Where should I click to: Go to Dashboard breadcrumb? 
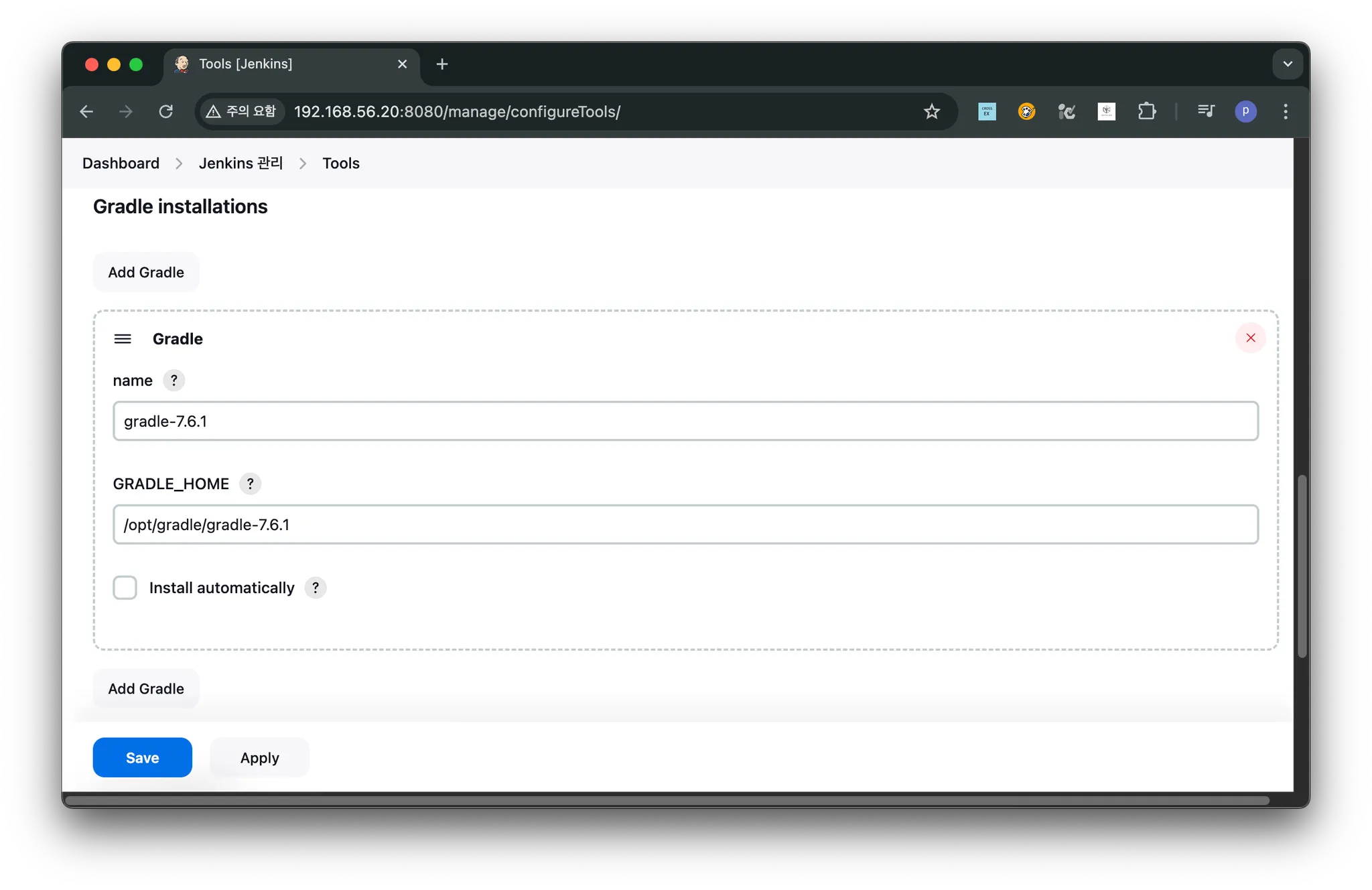tap(121, 164)
